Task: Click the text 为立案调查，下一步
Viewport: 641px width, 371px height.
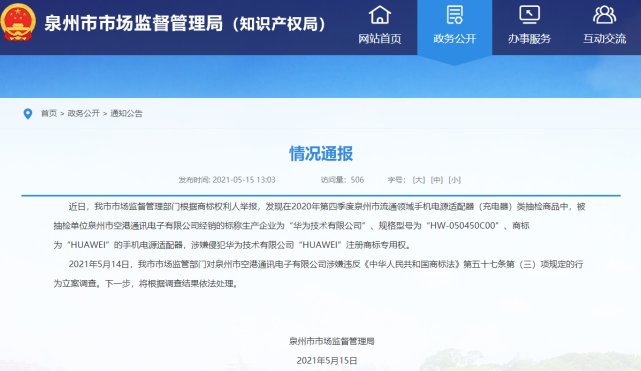Action: (x=92, y=284)
